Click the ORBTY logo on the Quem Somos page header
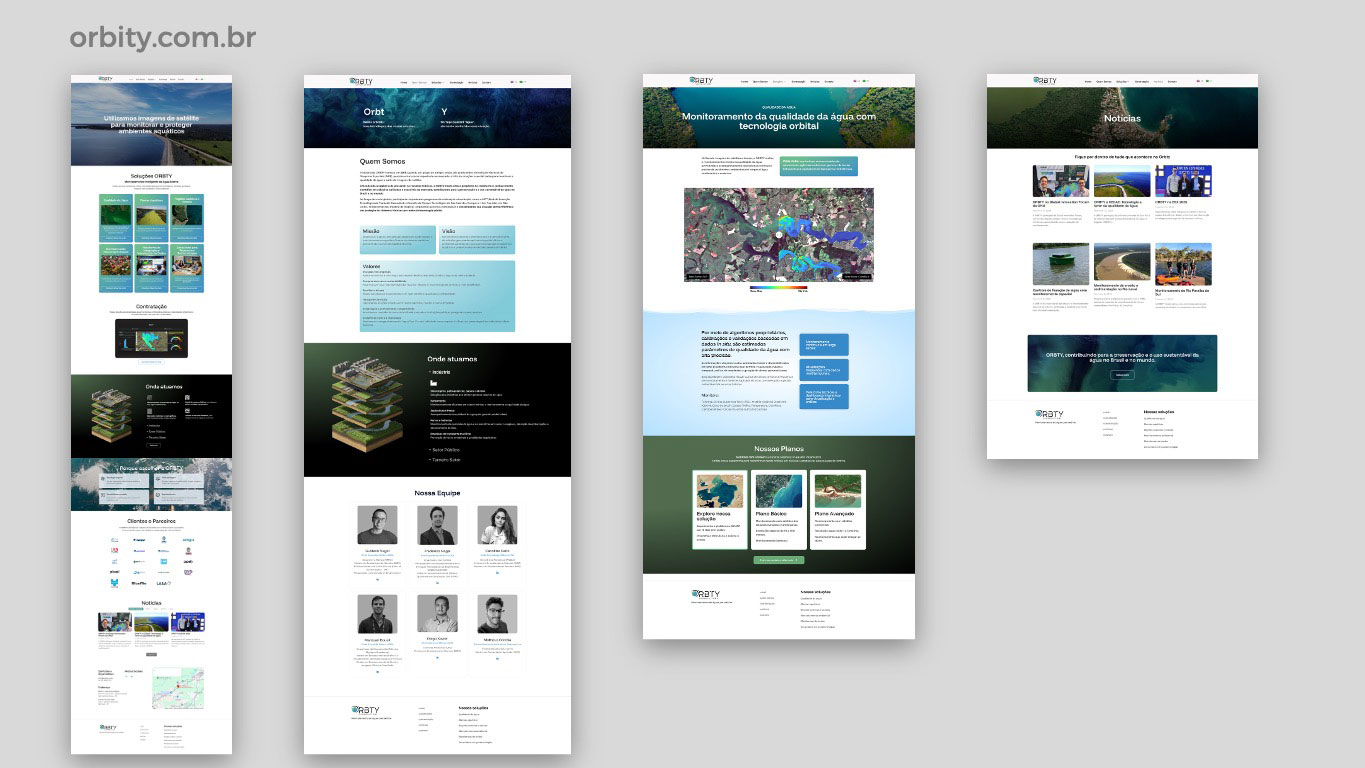This screenshot has width=1365, height=768. (361, 81)
